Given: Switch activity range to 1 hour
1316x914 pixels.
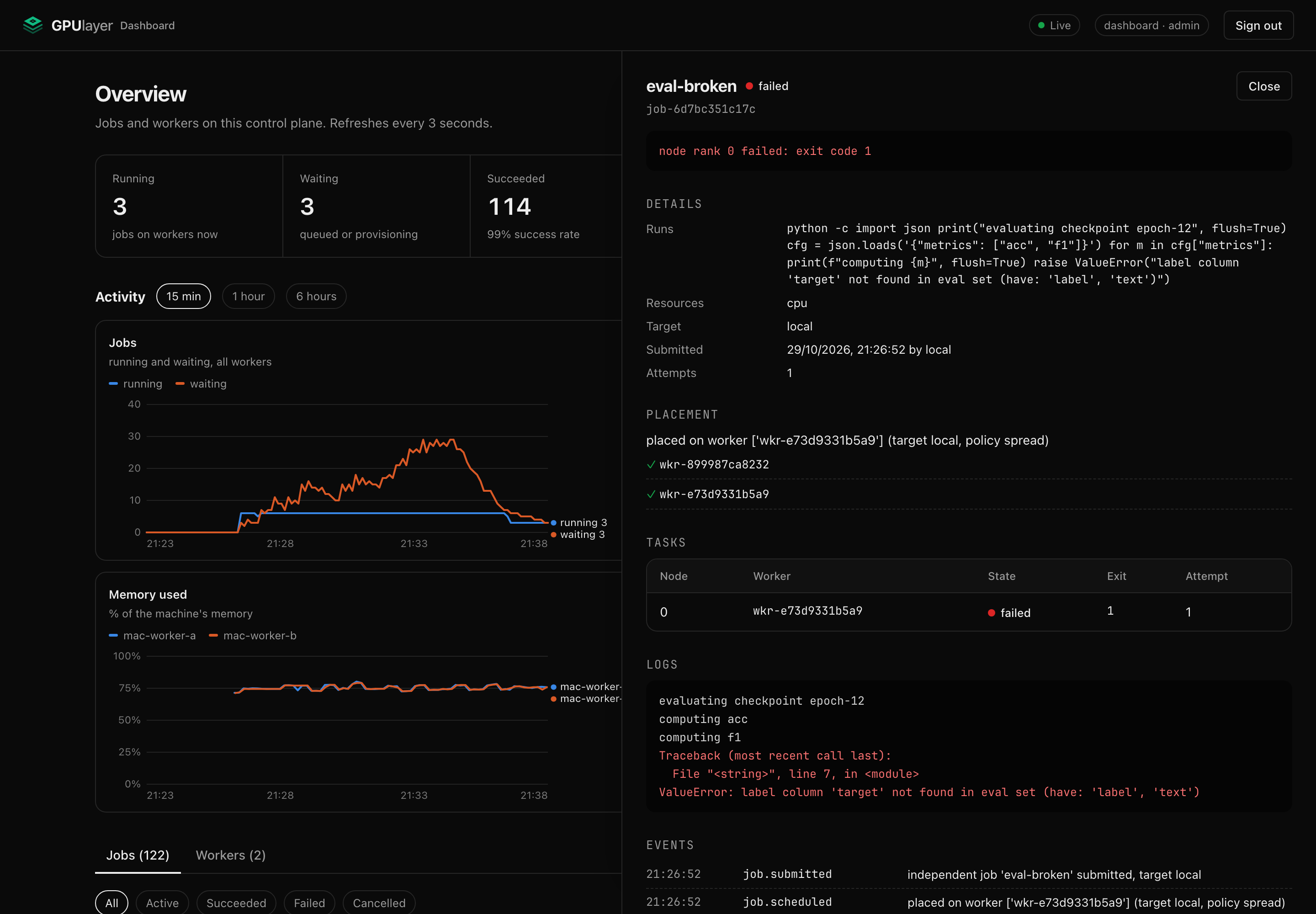Looking at the screenshot, I should 248,296.
